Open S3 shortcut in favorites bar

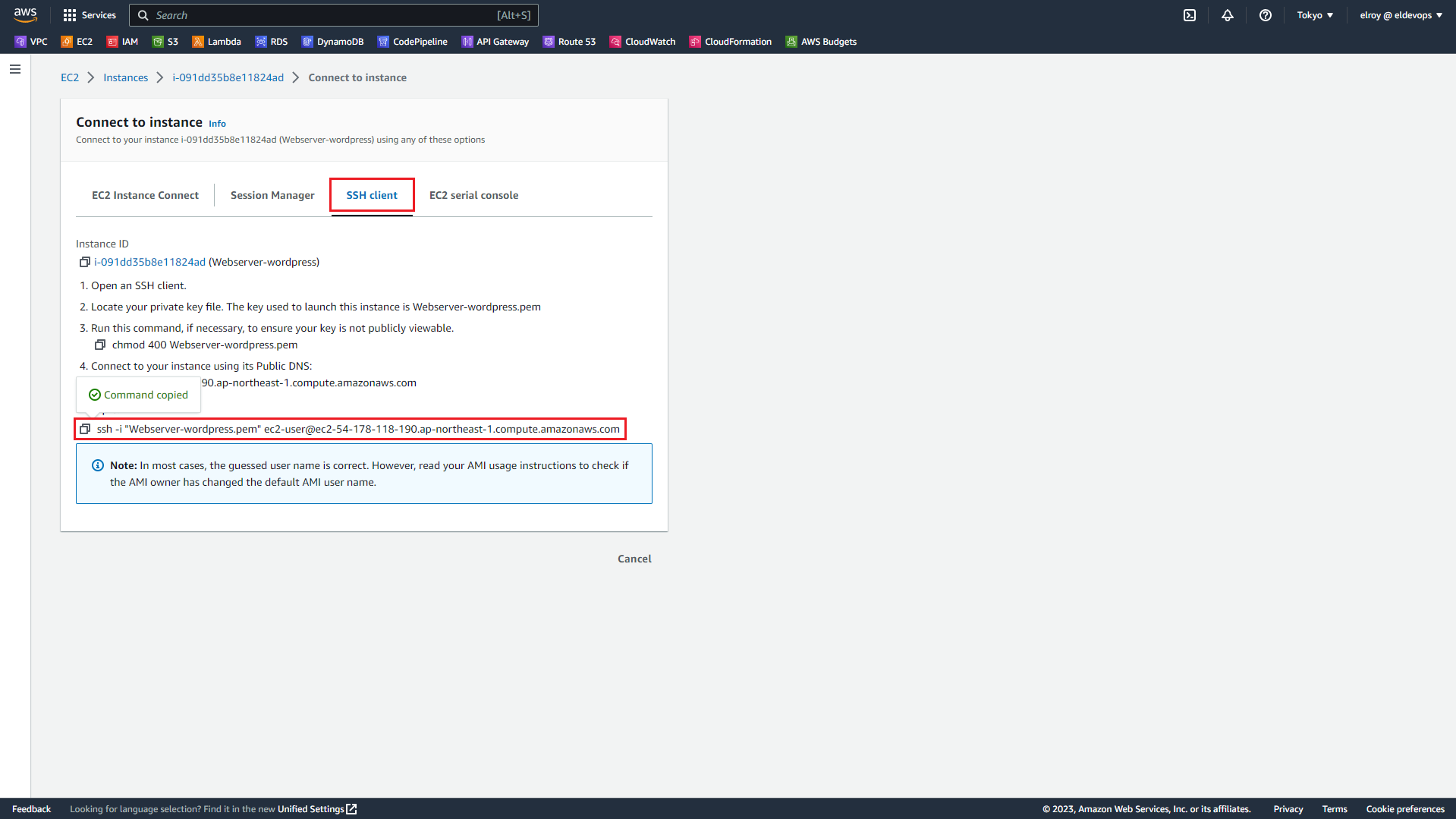165,42
